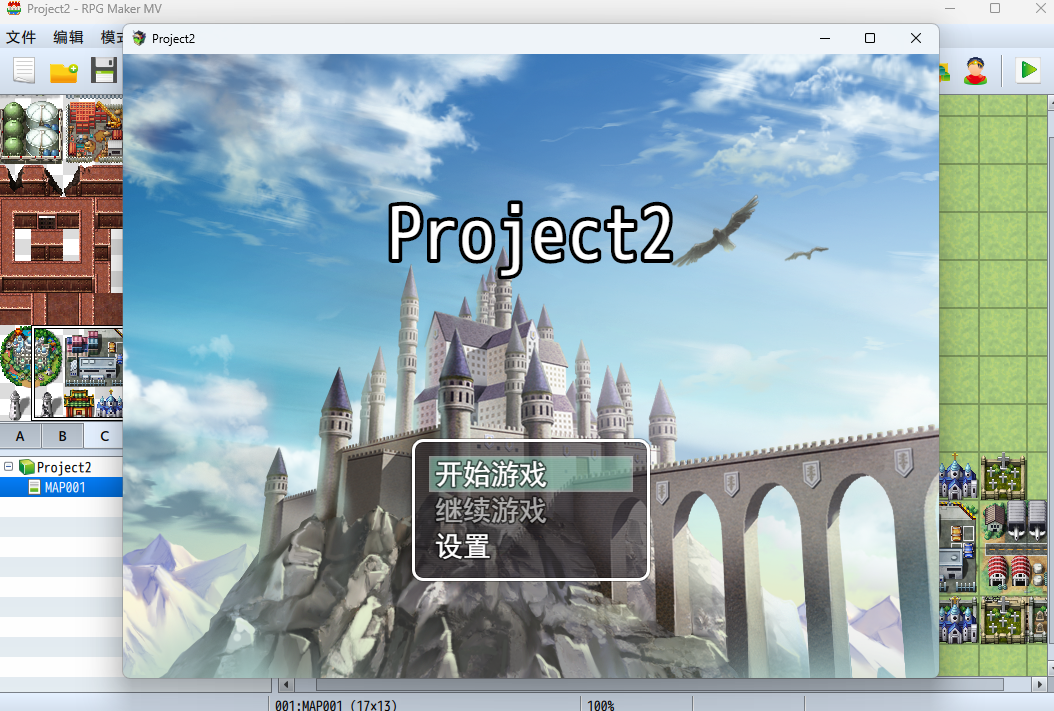The width and height of the screenshot is (1054, 711).
Task: Open the Character Generator icon
Action: click(975, 70)
